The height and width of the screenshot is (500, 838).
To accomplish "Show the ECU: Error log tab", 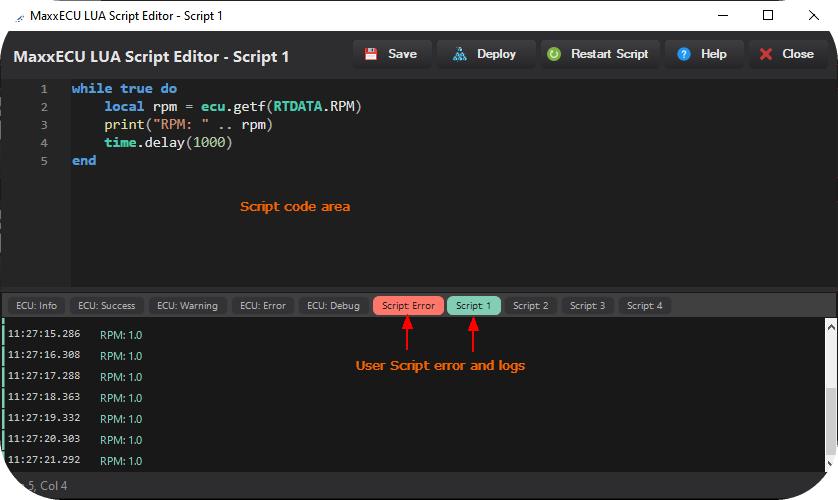I will pos(262,306).
